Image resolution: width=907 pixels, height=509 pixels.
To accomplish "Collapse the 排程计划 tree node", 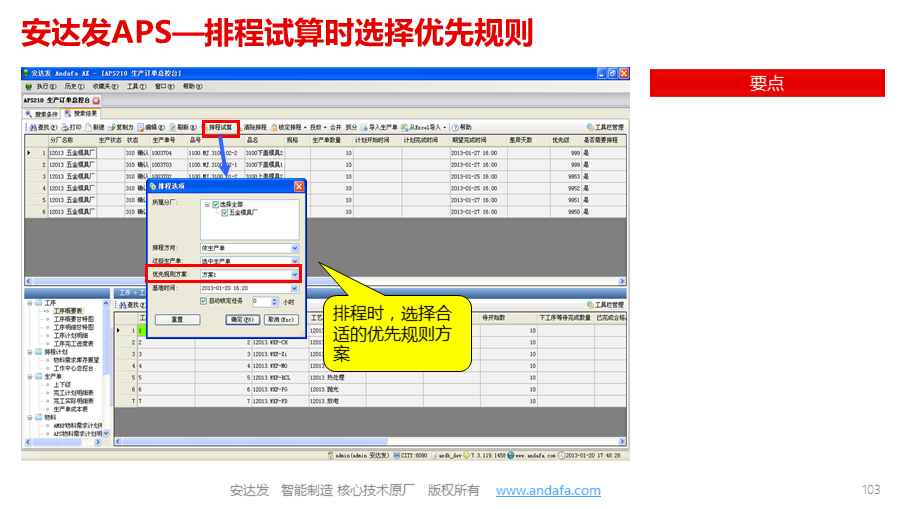I will pyautogui.click(x=30, y=352).
